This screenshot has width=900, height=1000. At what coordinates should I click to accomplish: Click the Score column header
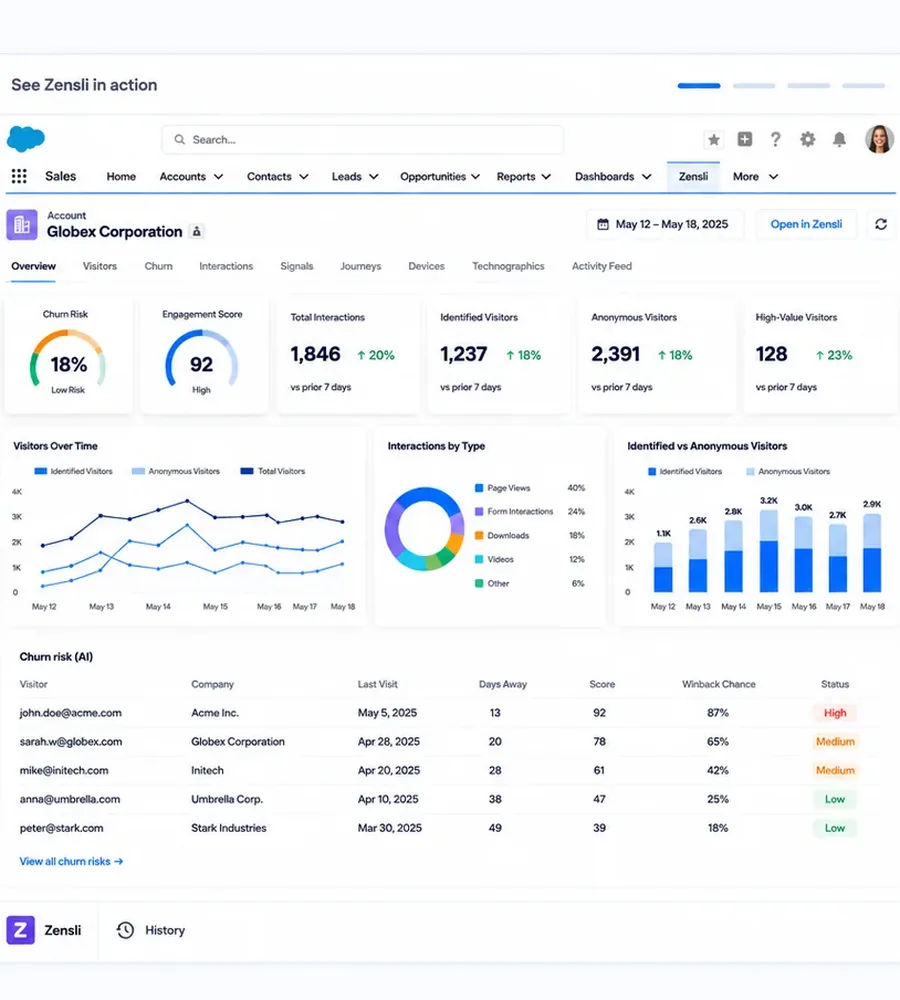pos(602,684)
